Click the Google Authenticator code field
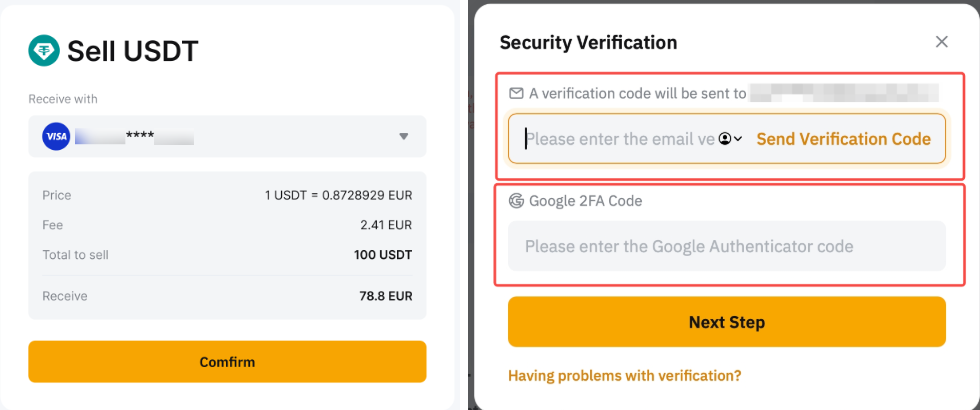980x410 pixels. [x=726, y=246]
